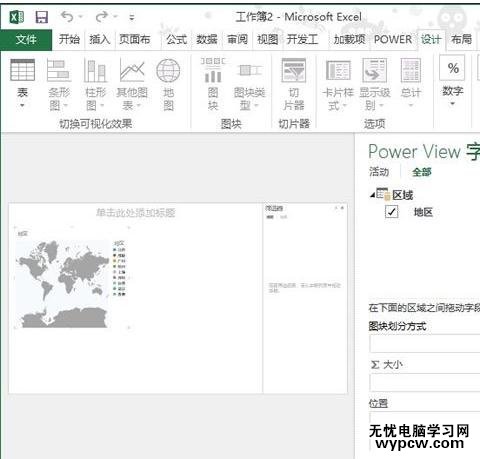Viewport: 480px width, 459px height.
Task: Click the 图块划分方式 drop area
Action: click(425, 344)
